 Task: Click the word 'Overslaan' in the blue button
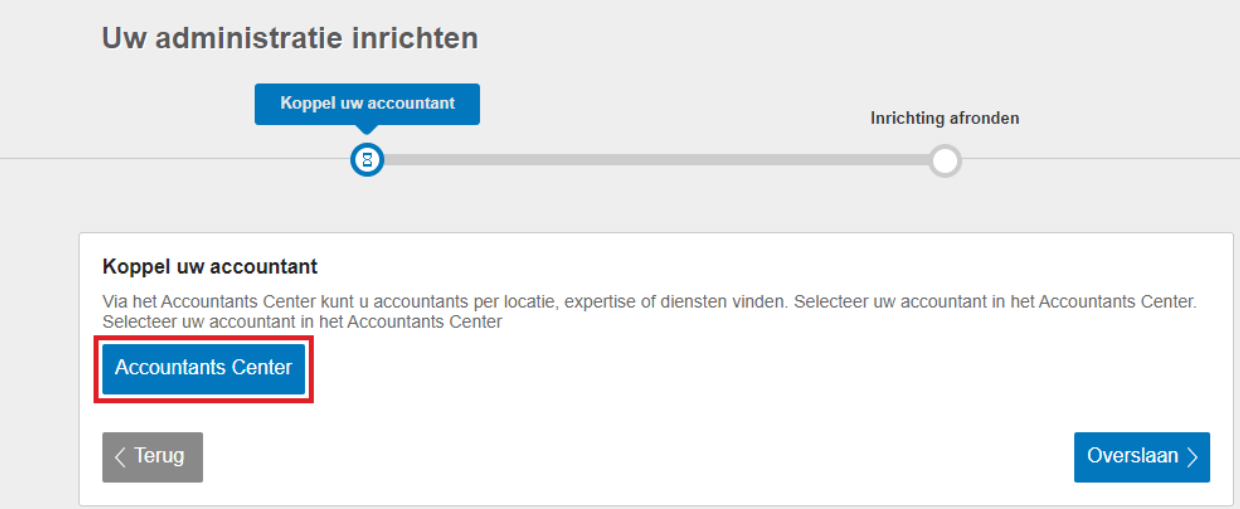[1132, 457]
